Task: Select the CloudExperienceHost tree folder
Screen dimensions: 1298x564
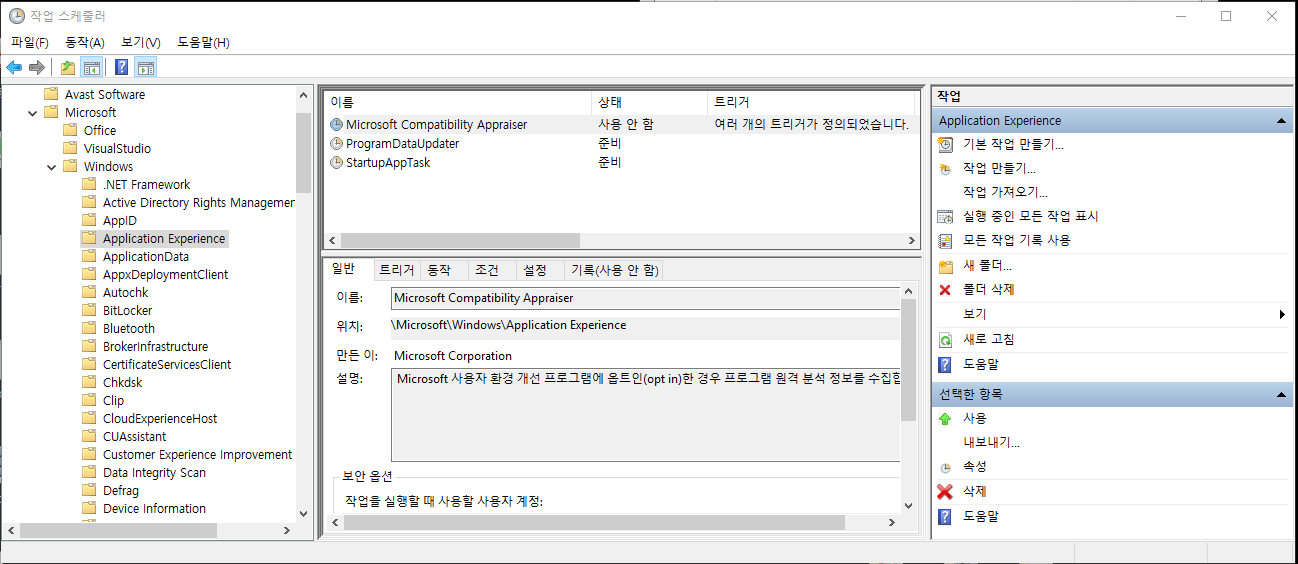Action: (x=160, y=418)
